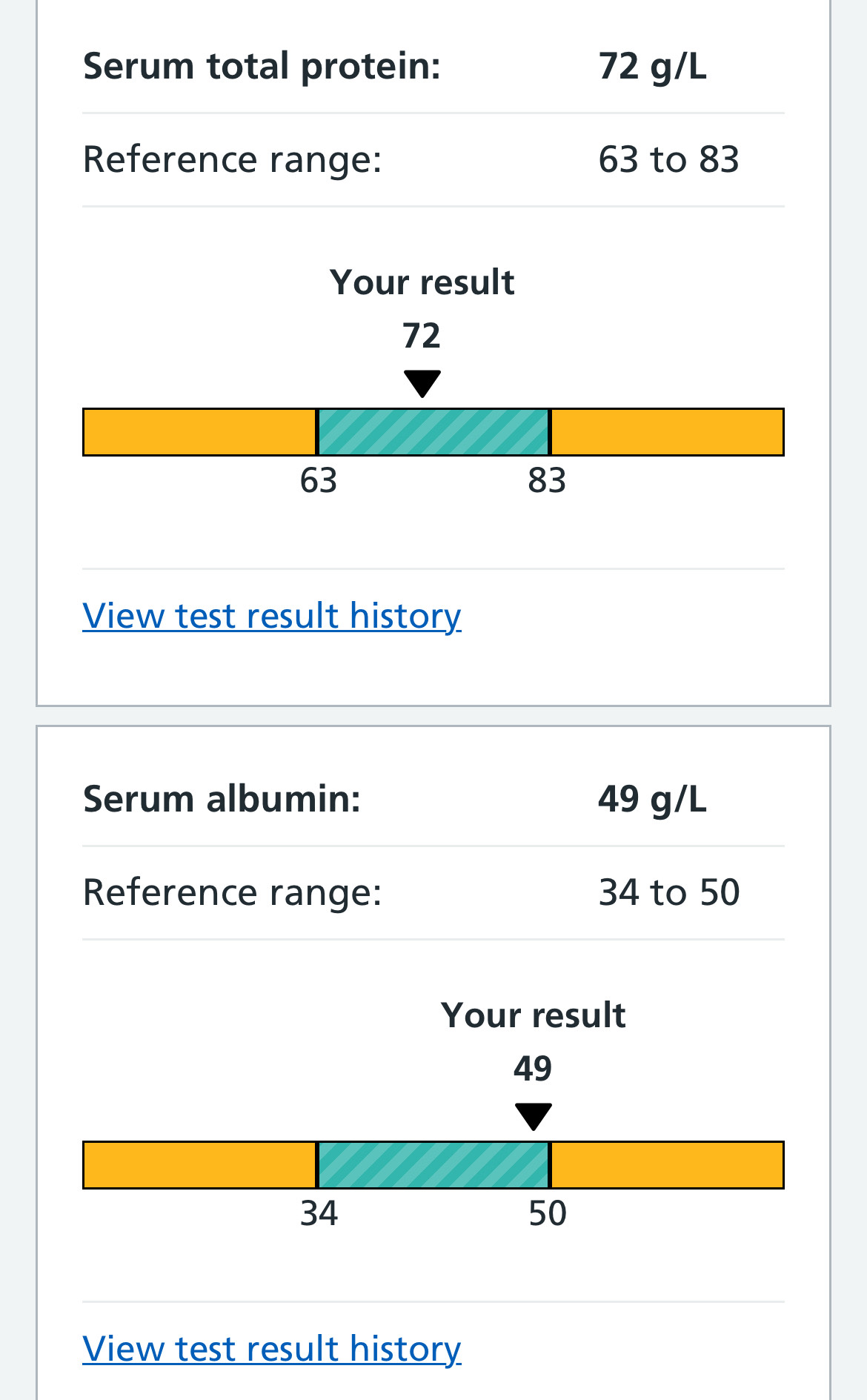Screen dimensions: 867x1400
Task: Click the black marker above 49 result
Action: [x=534, y=1116]
